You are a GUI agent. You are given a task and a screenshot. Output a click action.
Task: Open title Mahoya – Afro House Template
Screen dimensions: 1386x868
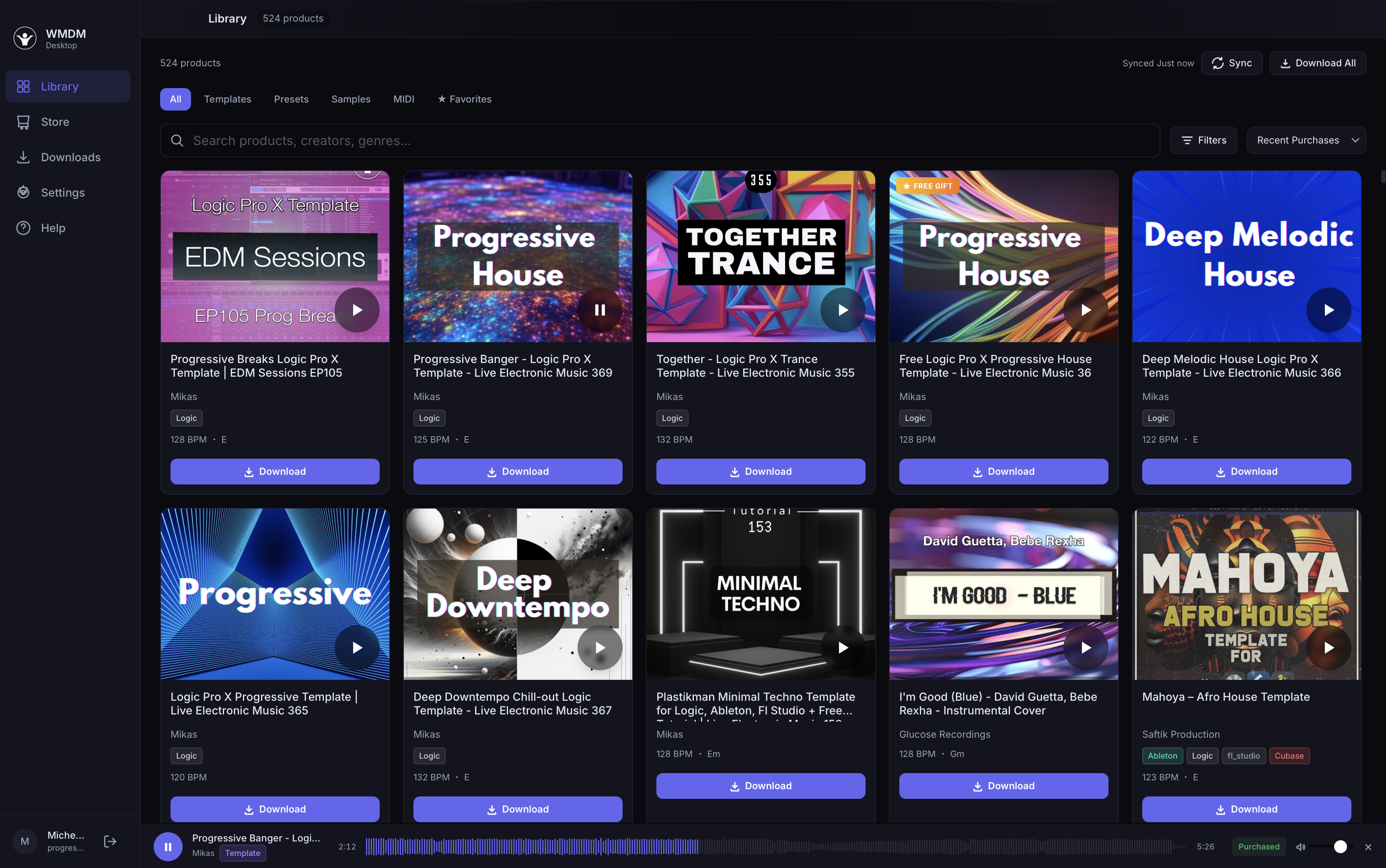tap(1226, 696)
